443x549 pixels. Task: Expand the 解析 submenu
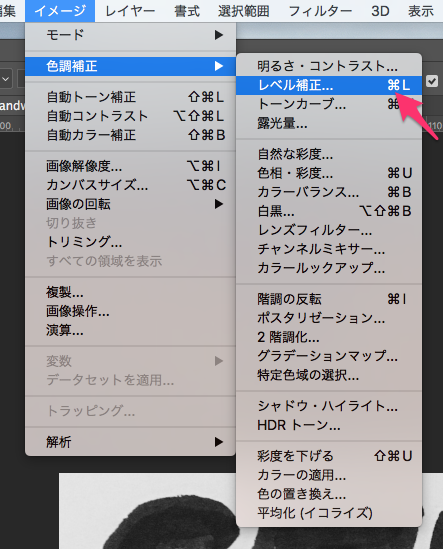[x=130, y=442]
